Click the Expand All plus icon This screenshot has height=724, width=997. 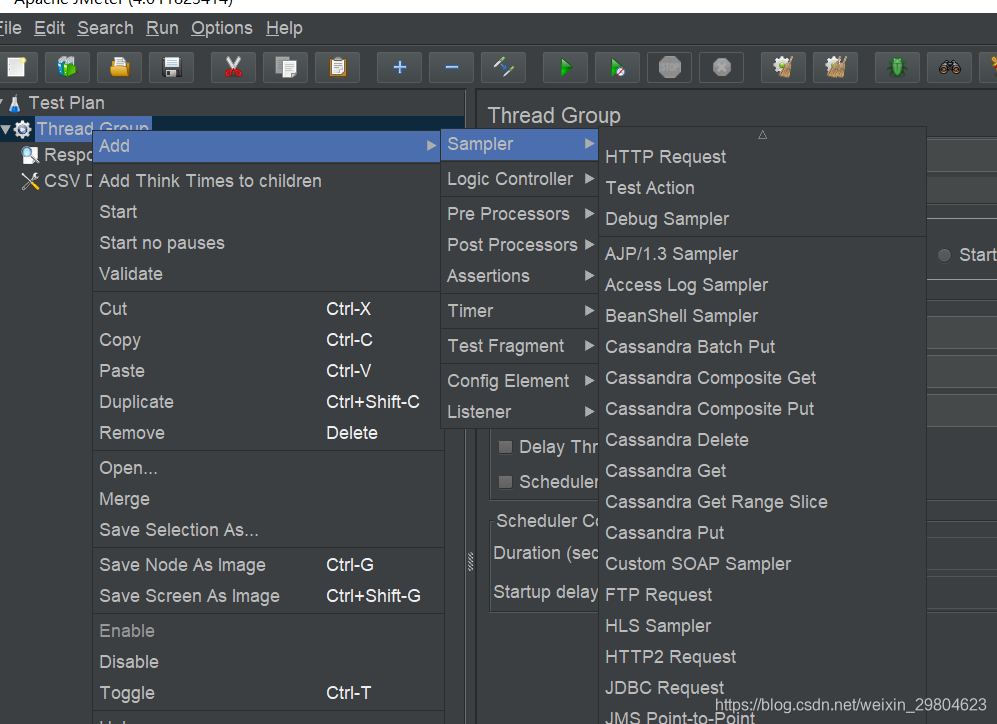tap(399, 67)
